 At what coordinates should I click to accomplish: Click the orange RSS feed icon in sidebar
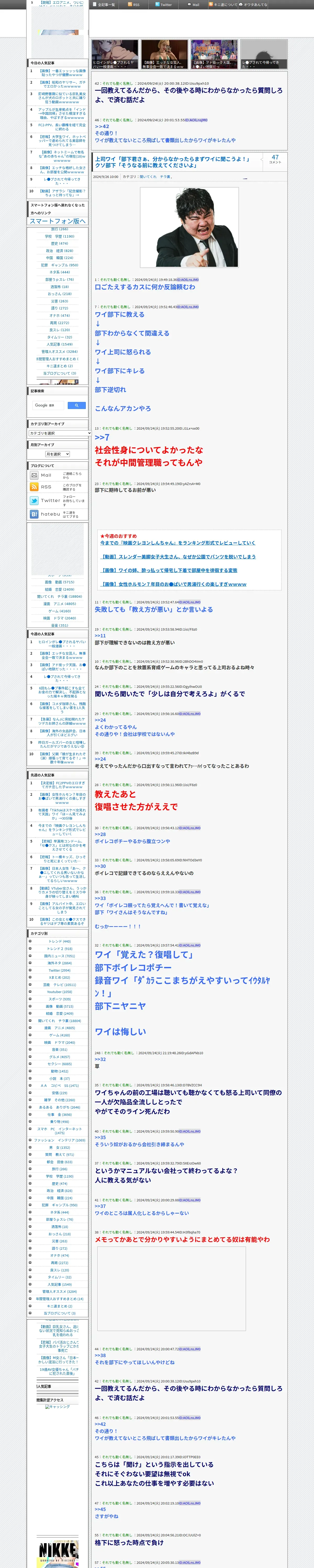tap(34, 487)
